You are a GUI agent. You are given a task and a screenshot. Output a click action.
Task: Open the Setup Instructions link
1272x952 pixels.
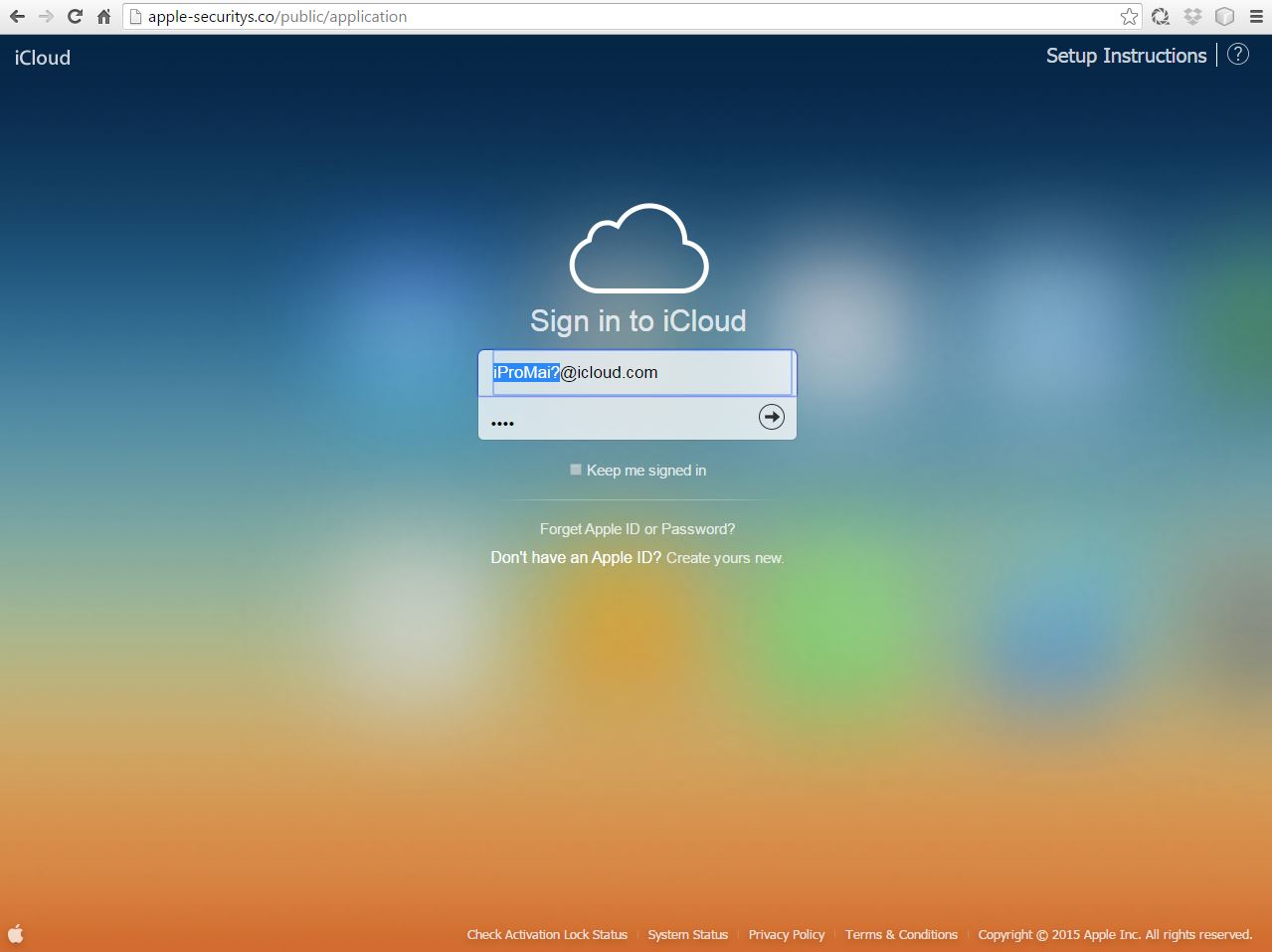[x=1126, y=56]
